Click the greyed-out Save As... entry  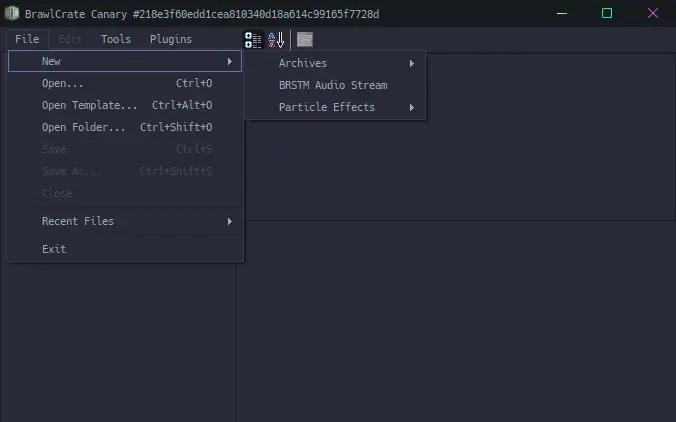pos(125,171)
